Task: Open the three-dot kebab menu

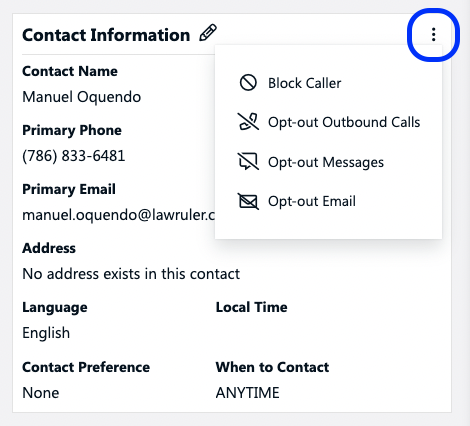Action: click(x=433, y=35)
